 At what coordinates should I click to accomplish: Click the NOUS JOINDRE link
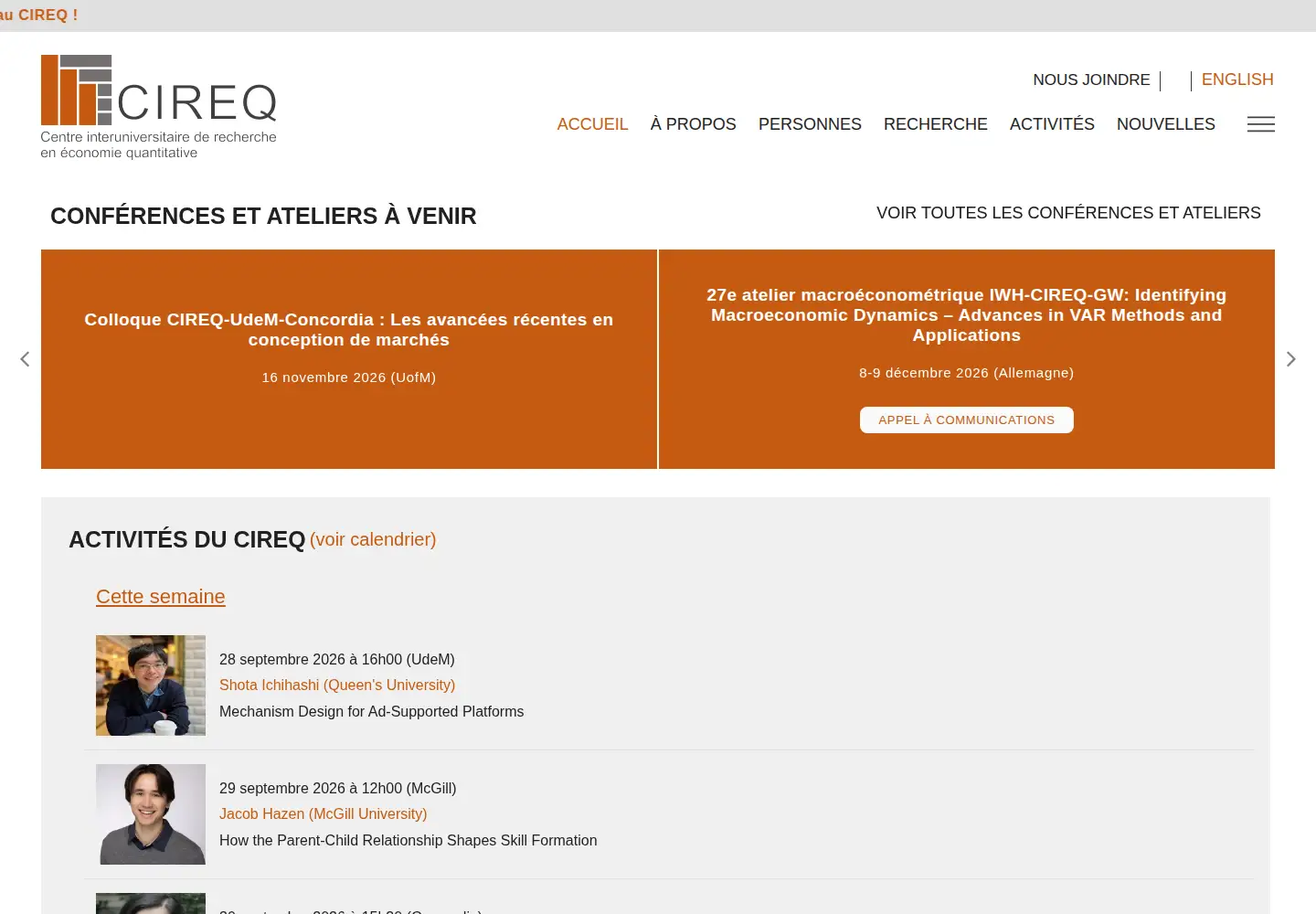pos(1091,80)
